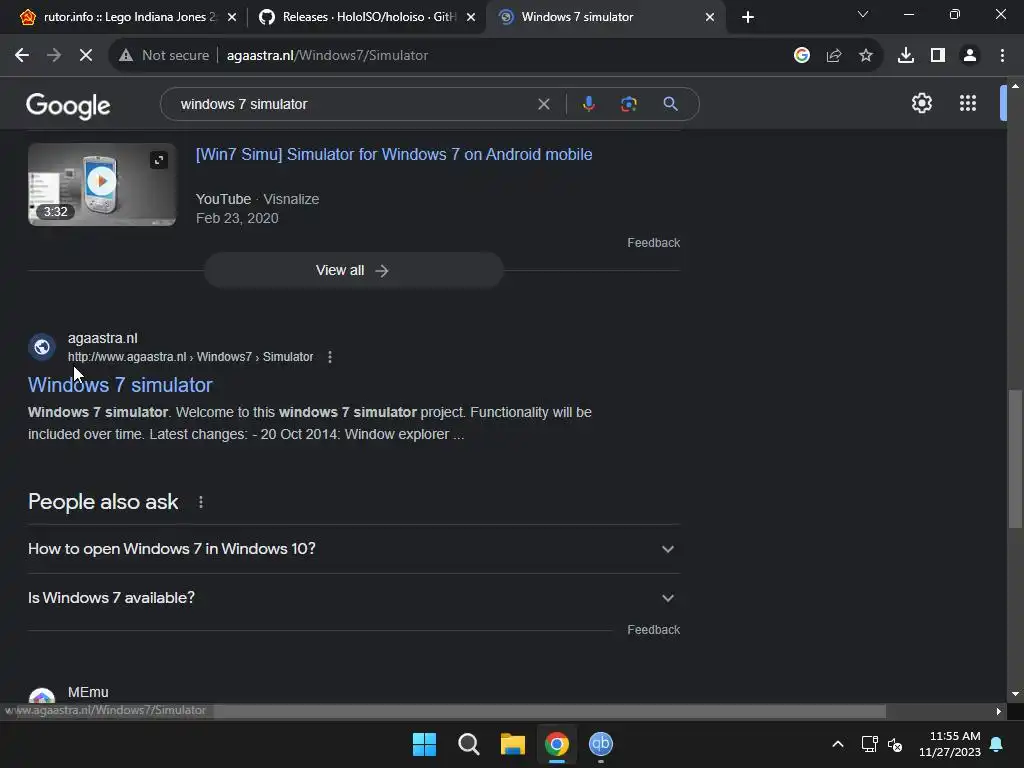
Task: Open Chrome profile menu
Action: coord(970,56)
